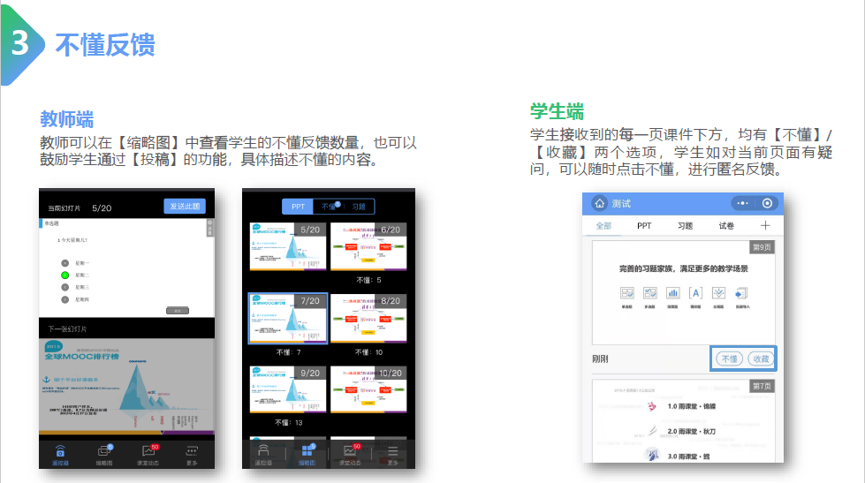Tap the letter A fill-in icon on page 9

coord(696,293)
